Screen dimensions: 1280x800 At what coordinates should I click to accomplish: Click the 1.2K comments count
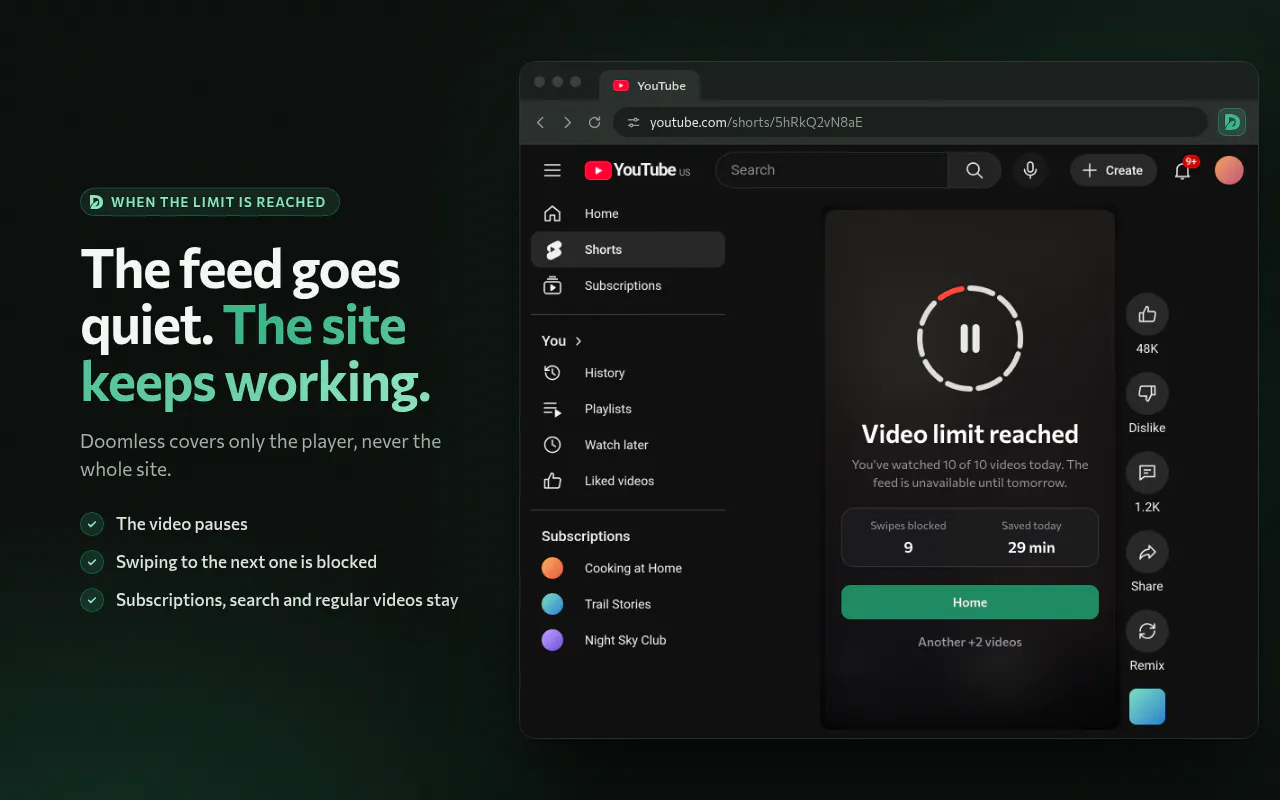(x=1147, y=507)
